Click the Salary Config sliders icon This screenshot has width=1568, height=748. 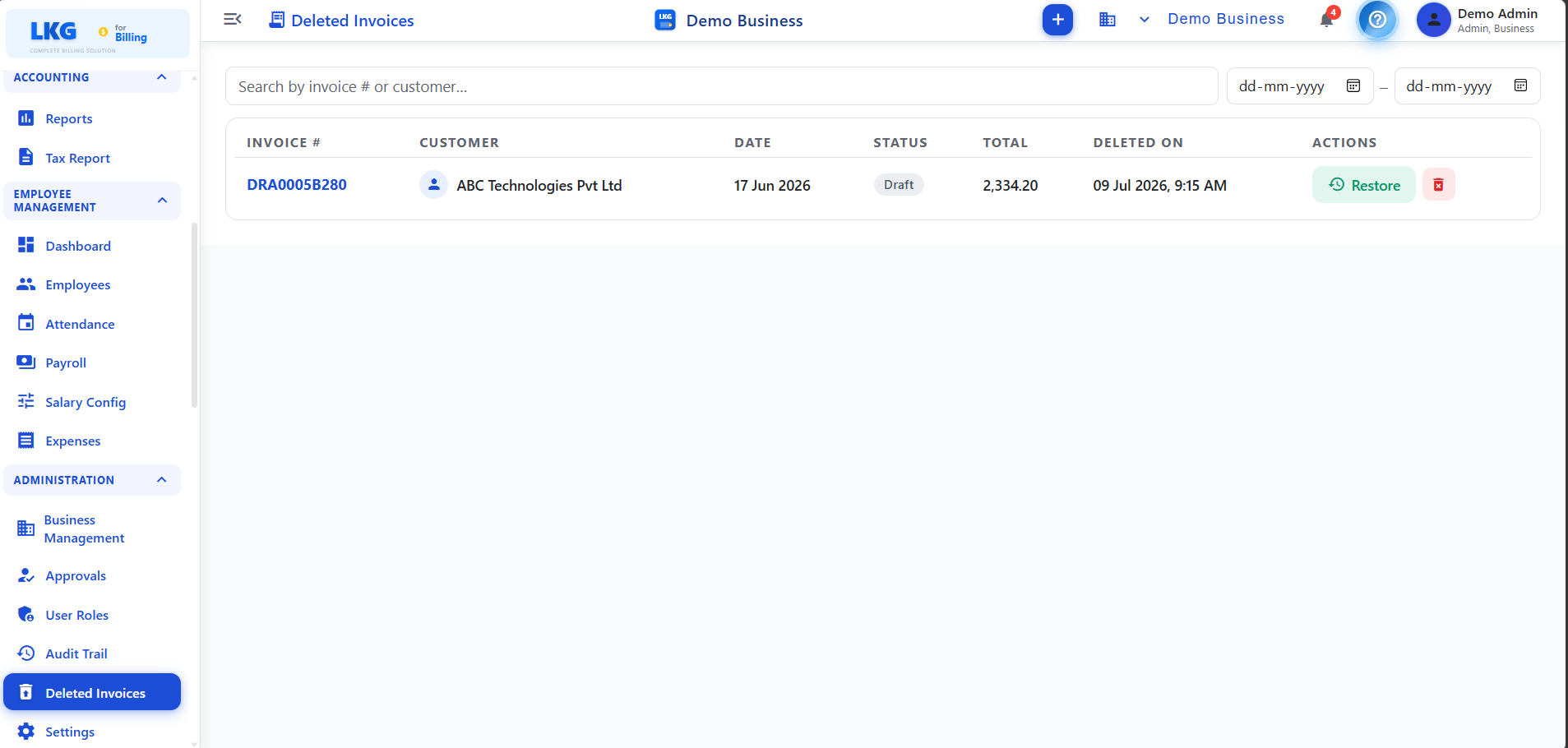tap(26, 401)
